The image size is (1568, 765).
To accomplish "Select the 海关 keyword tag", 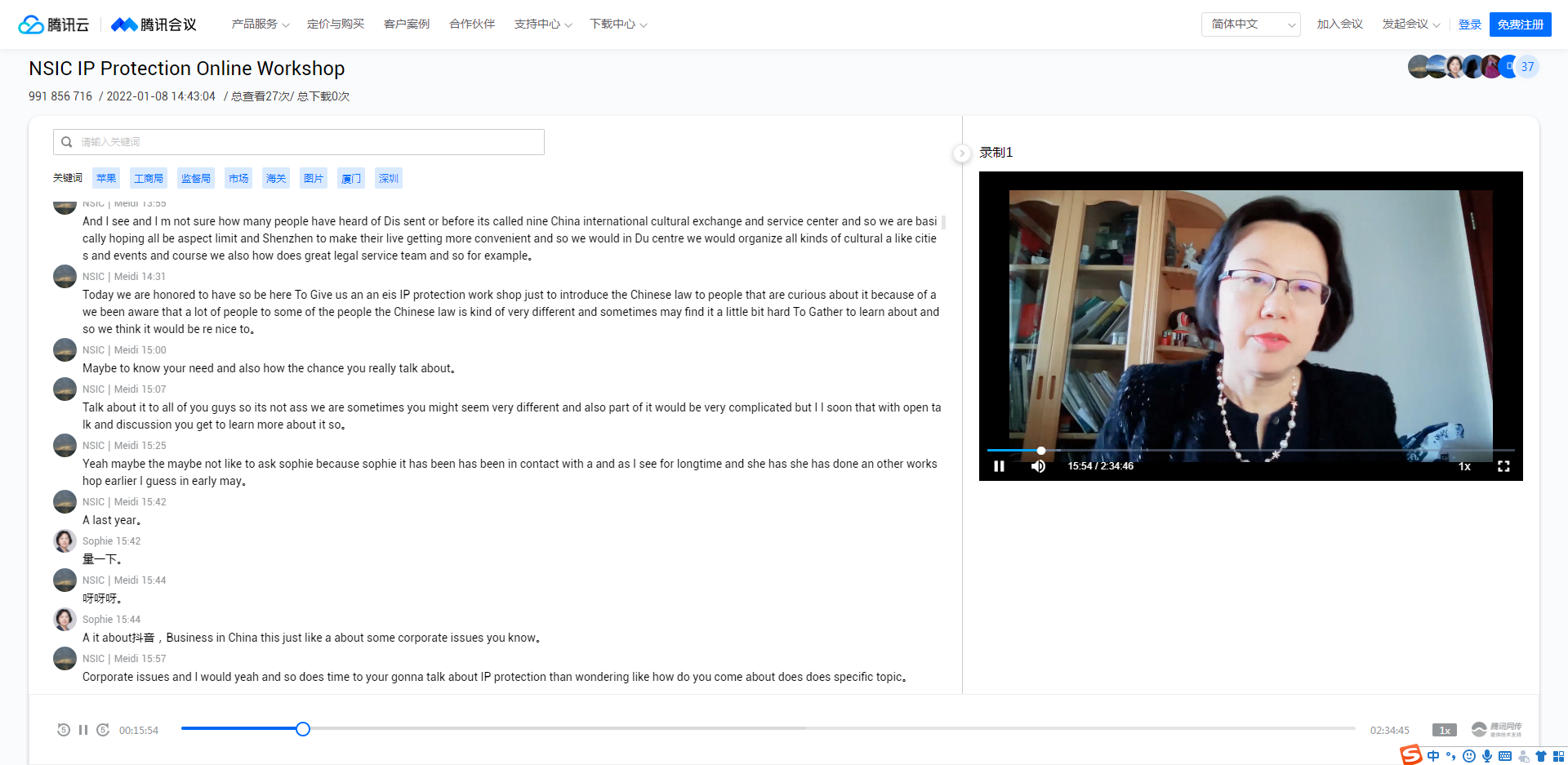I will click(276, 178).
